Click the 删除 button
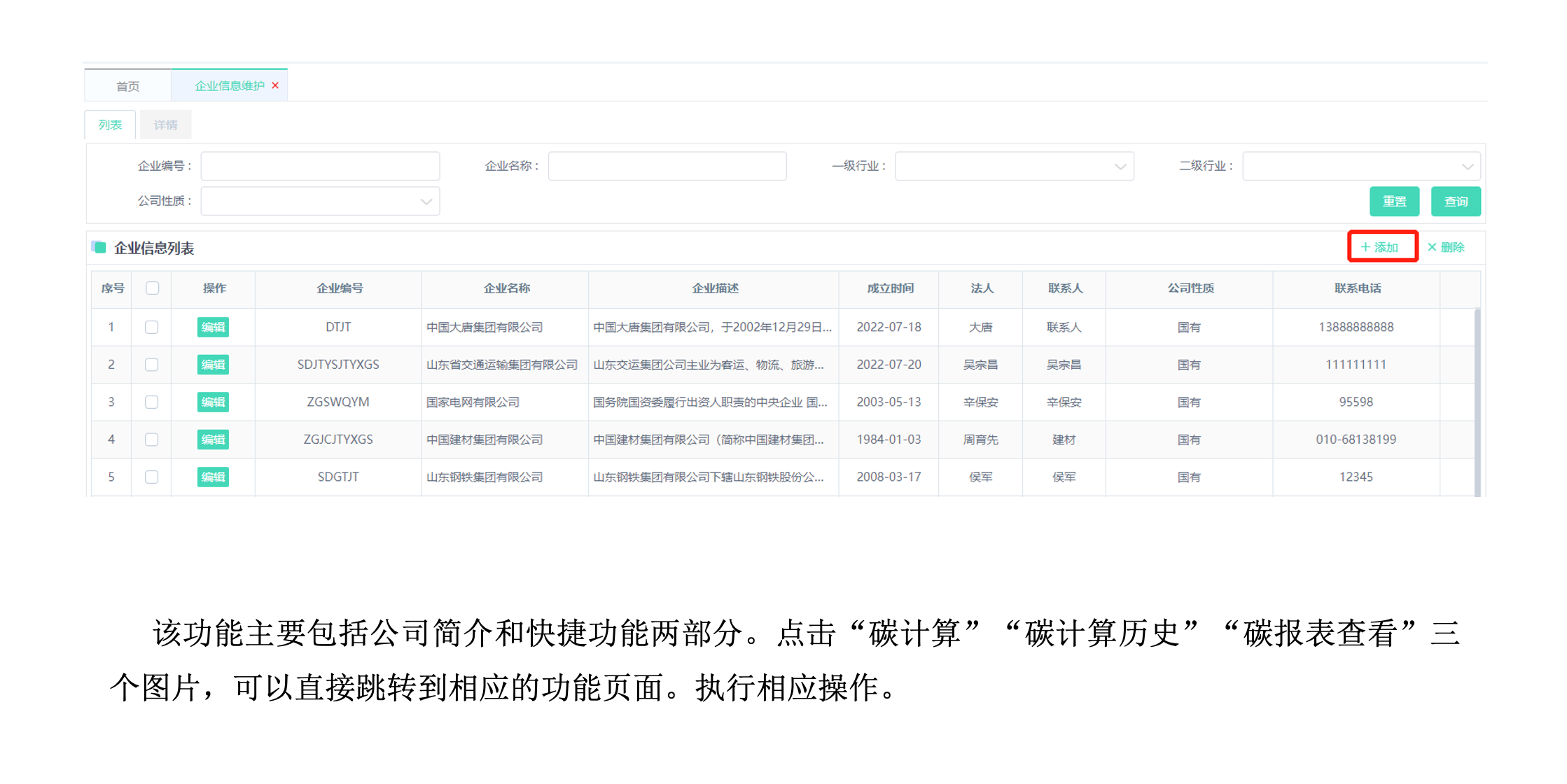Screen dimensions: 1567x784 pos(1446,247)
